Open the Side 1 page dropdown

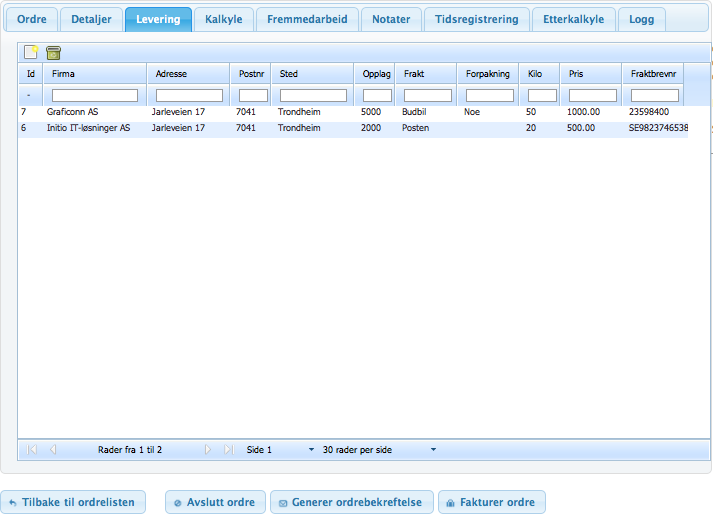click(x=280, y=450)
